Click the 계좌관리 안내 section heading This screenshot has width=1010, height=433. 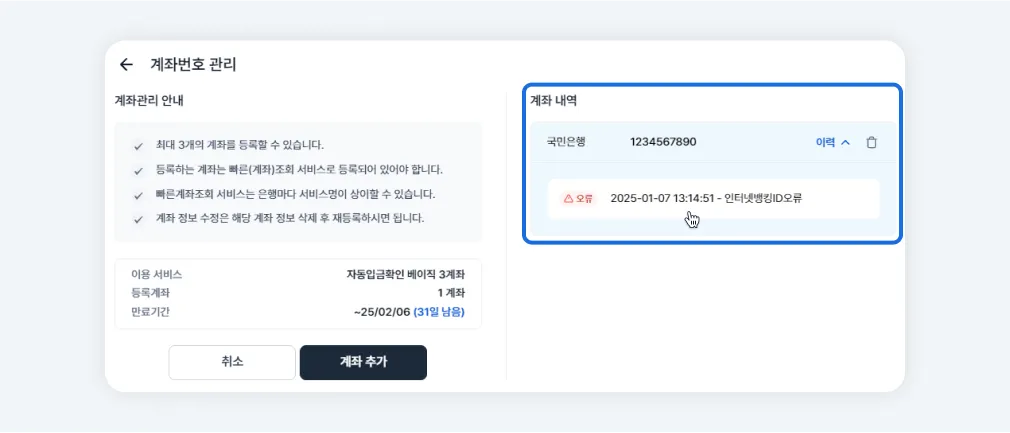point(150,101)
